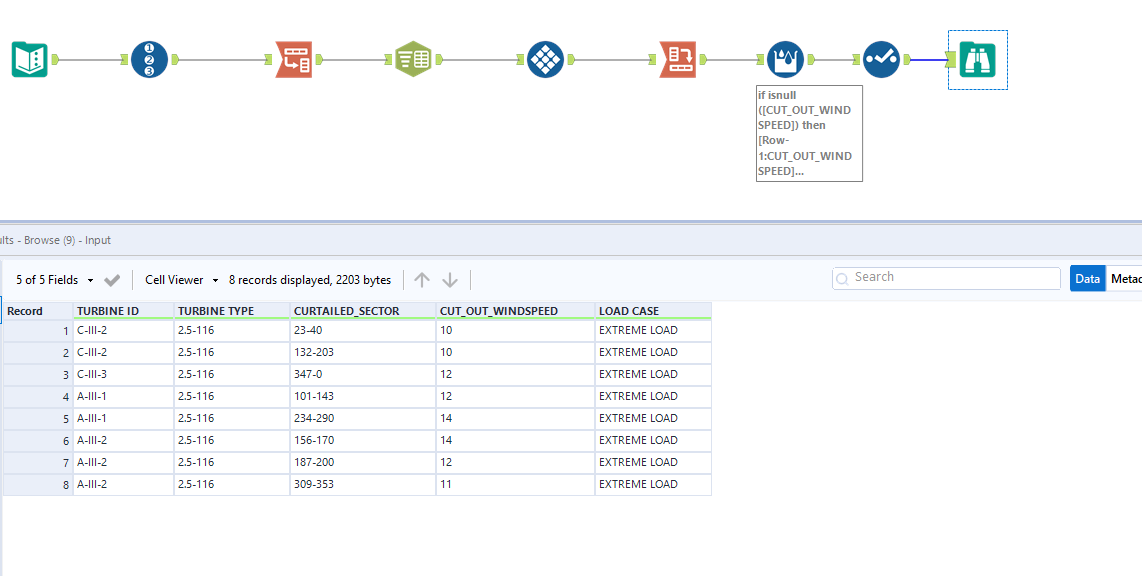
Task: Apply fields with the checkmark button
Action: coord(112,279)
